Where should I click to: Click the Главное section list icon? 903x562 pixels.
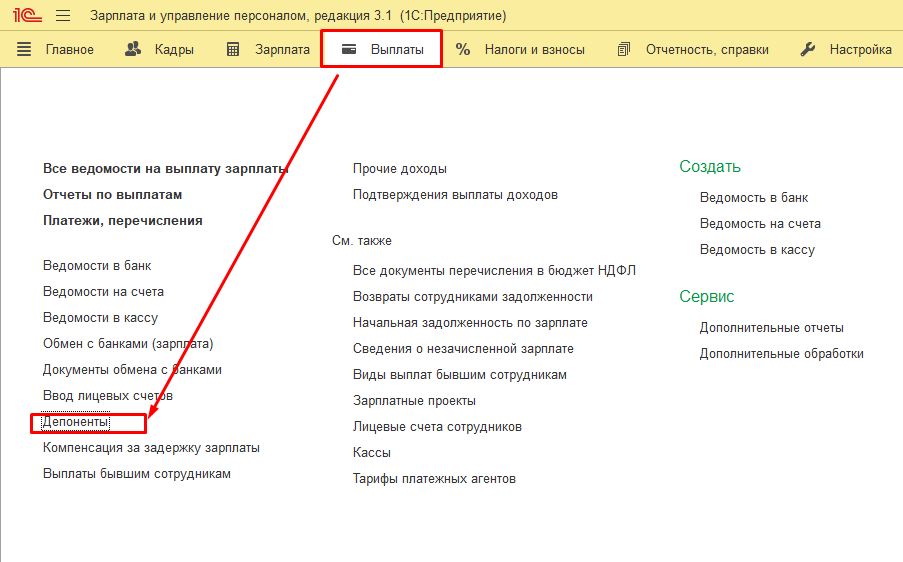click(24, 49)
